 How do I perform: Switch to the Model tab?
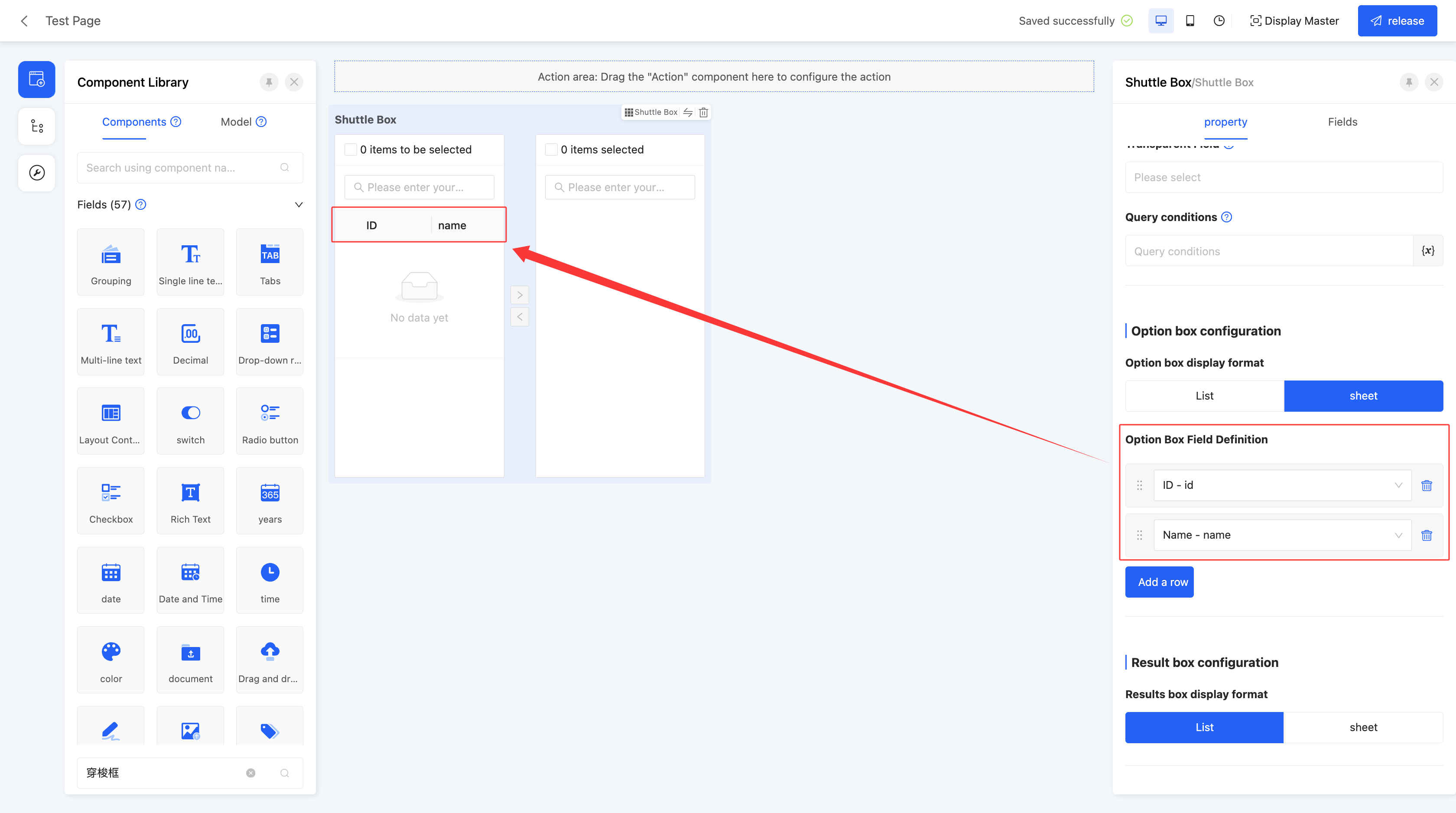236,122
